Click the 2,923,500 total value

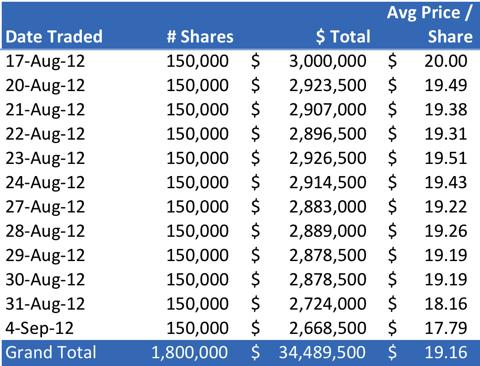328,85
